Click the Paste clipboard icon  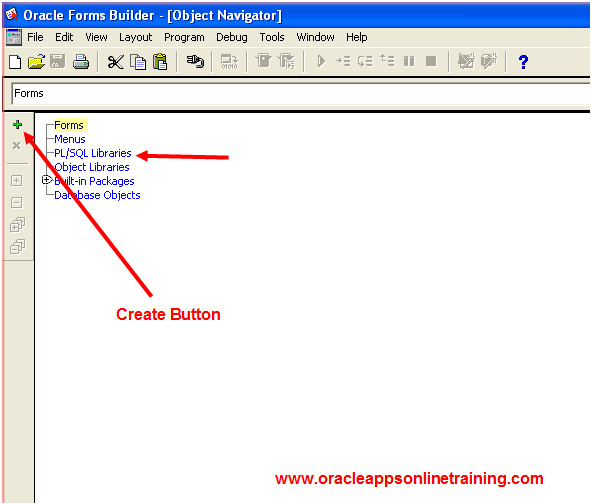coord(160,61)
